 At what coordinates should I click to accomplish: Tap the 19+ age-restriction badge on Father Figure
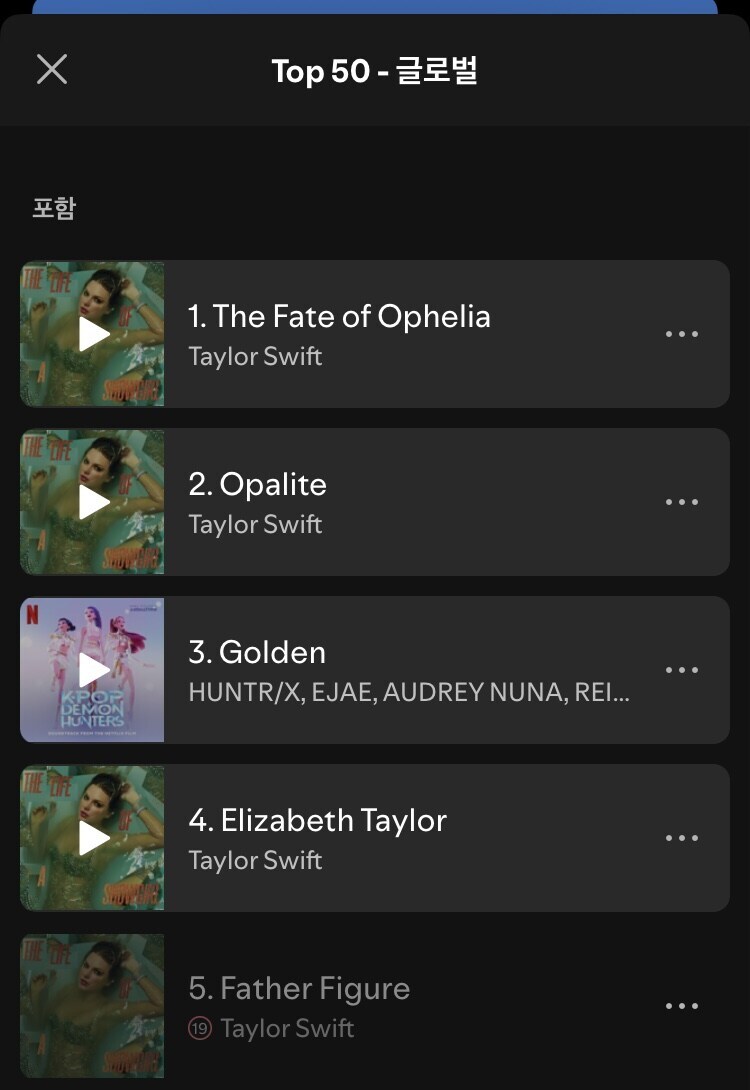[x=200, y=1028]
